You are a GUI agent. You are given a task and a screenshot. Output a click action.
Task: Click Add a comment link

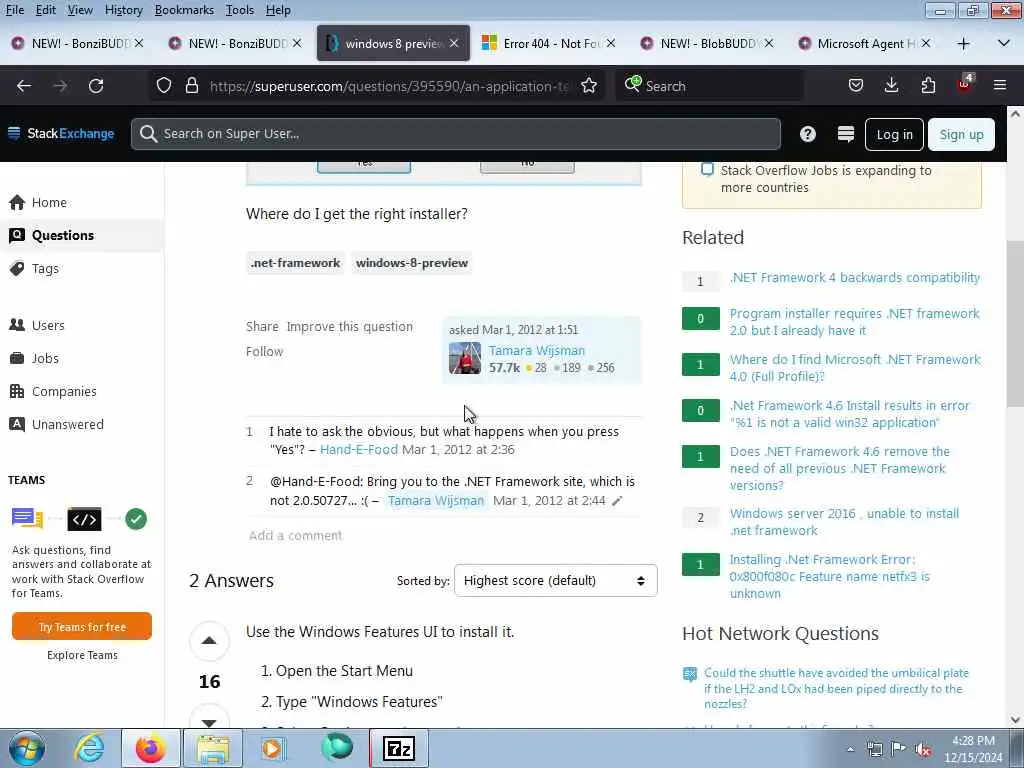[295, 536]
